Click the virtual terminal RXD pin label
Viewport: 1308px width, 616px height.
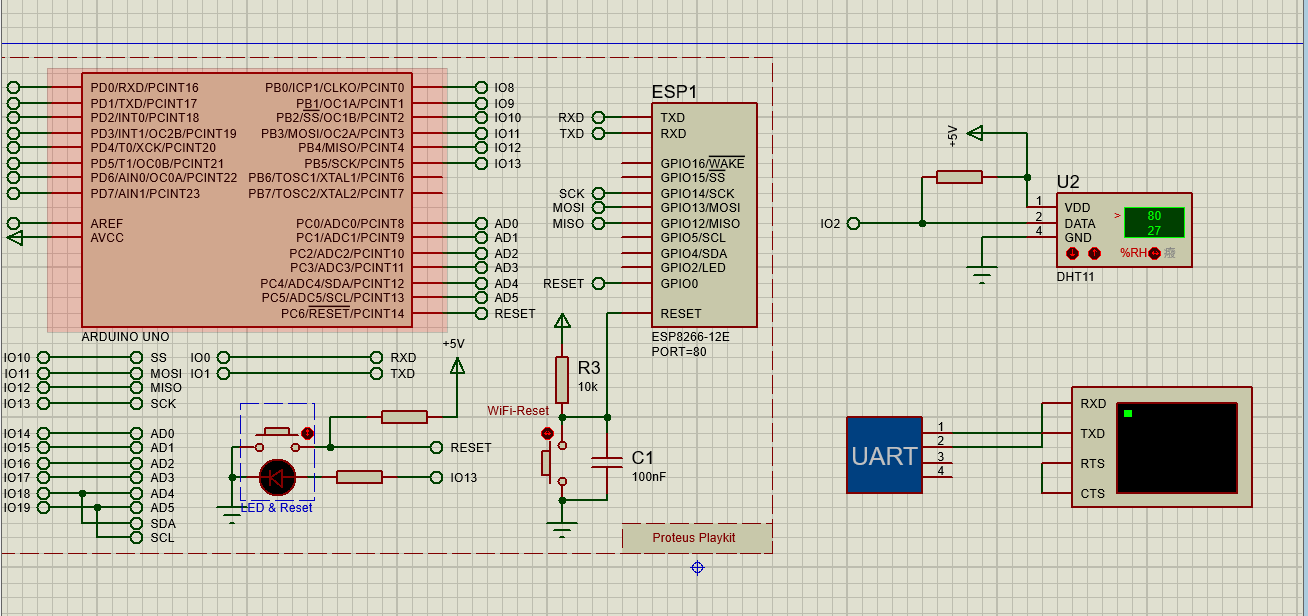click(x=1093, y=404)
